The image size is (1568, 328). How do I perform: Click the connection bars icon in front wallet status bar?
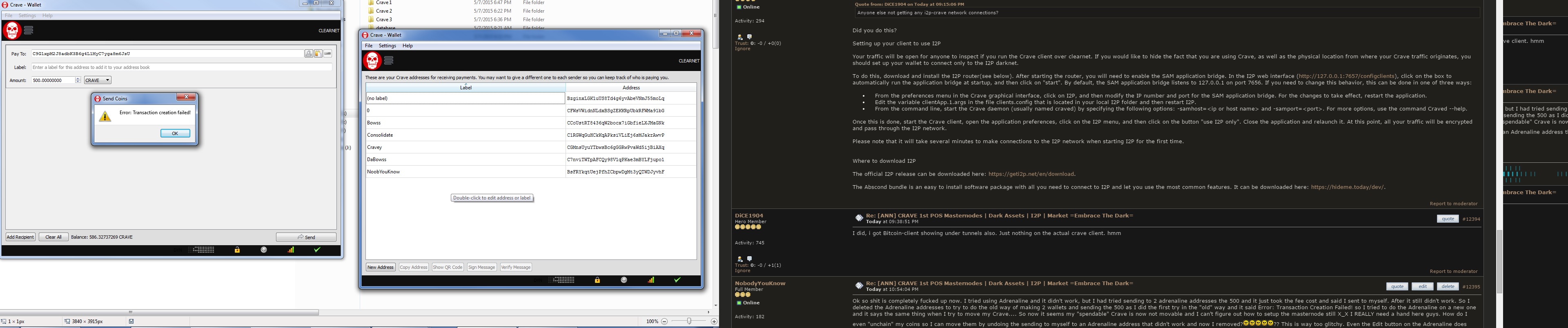(x=651, y=281)
